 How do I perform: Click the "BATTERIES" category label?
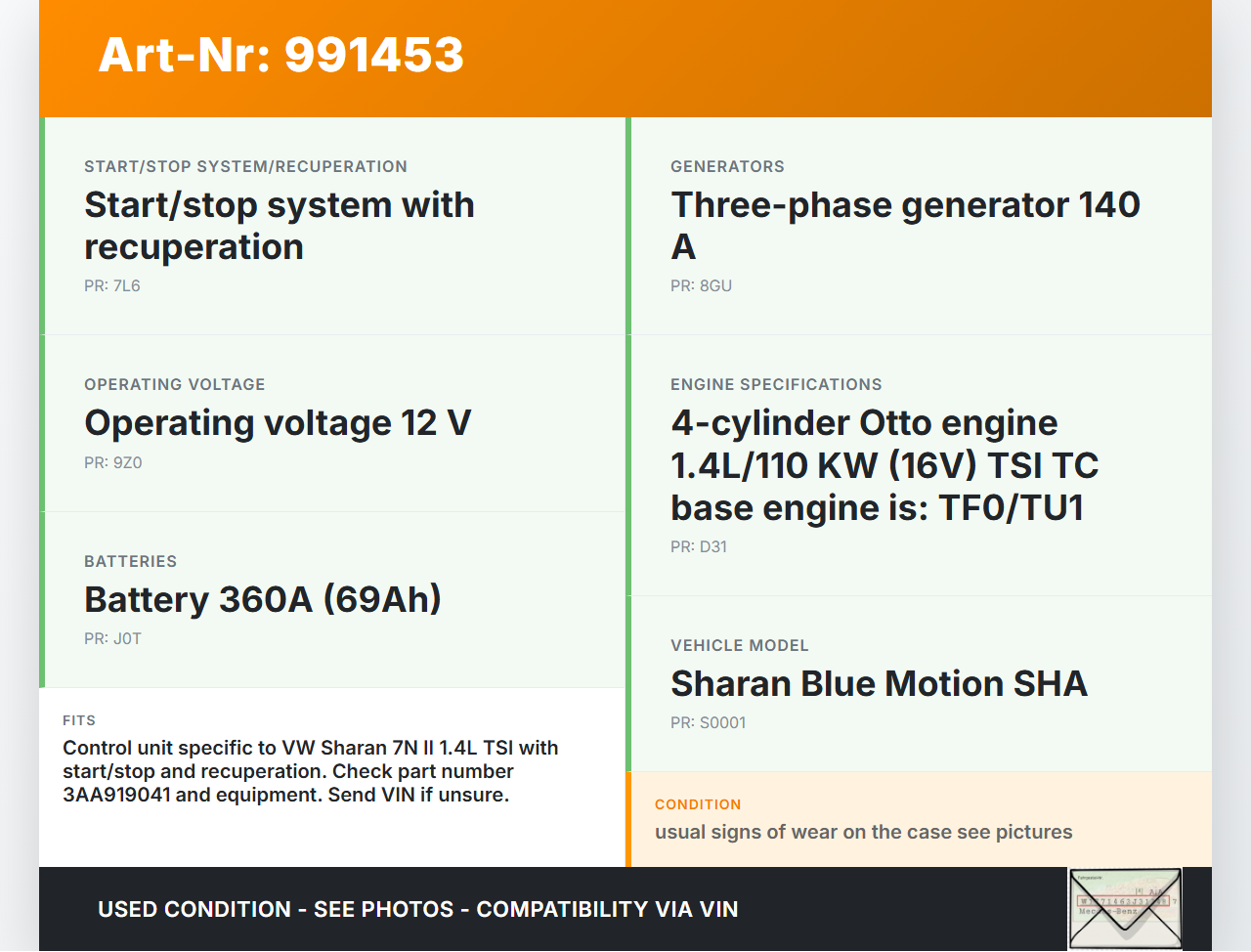tap(130, 561)
